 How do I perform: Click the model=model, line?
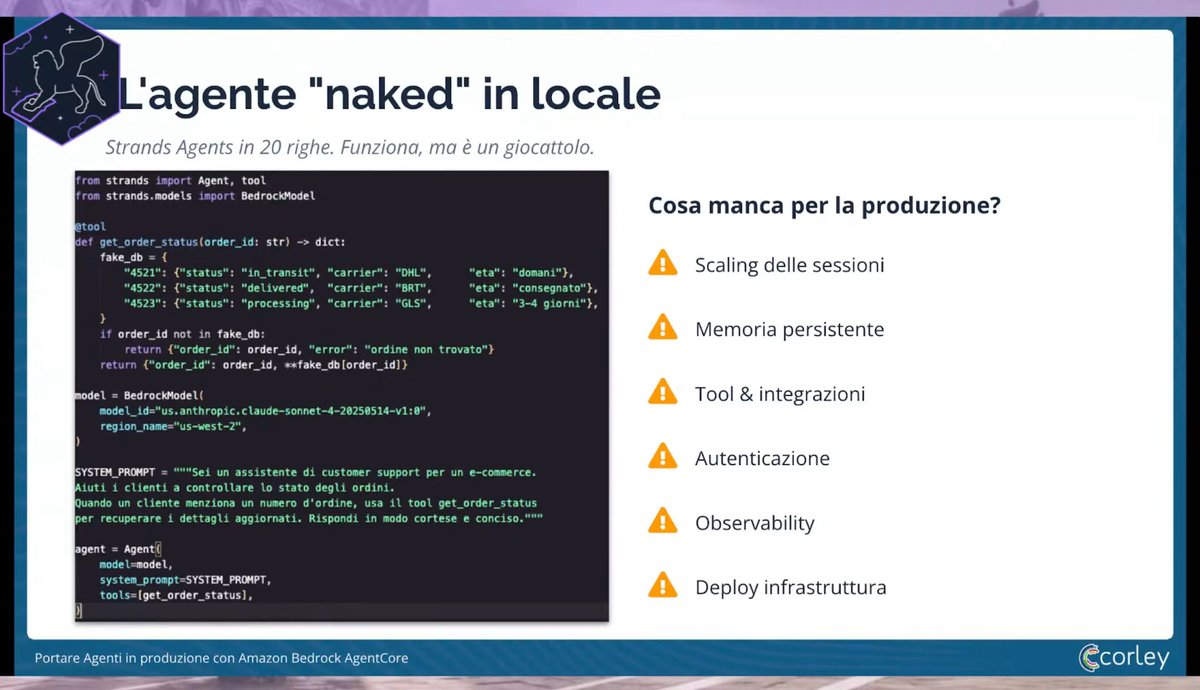pos(136,564)
